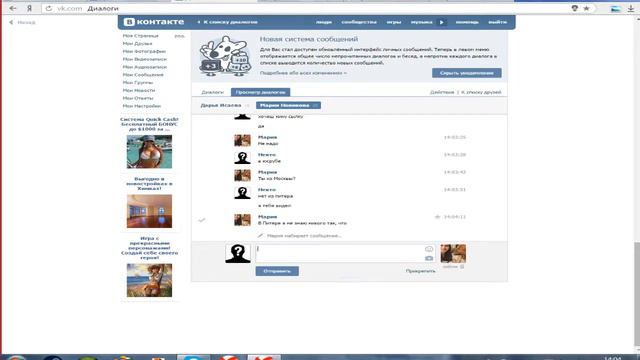Select the 'Просмотр диалогов' tab
Image resolution: width=640 pixels, height=360 pixels.
260,92
